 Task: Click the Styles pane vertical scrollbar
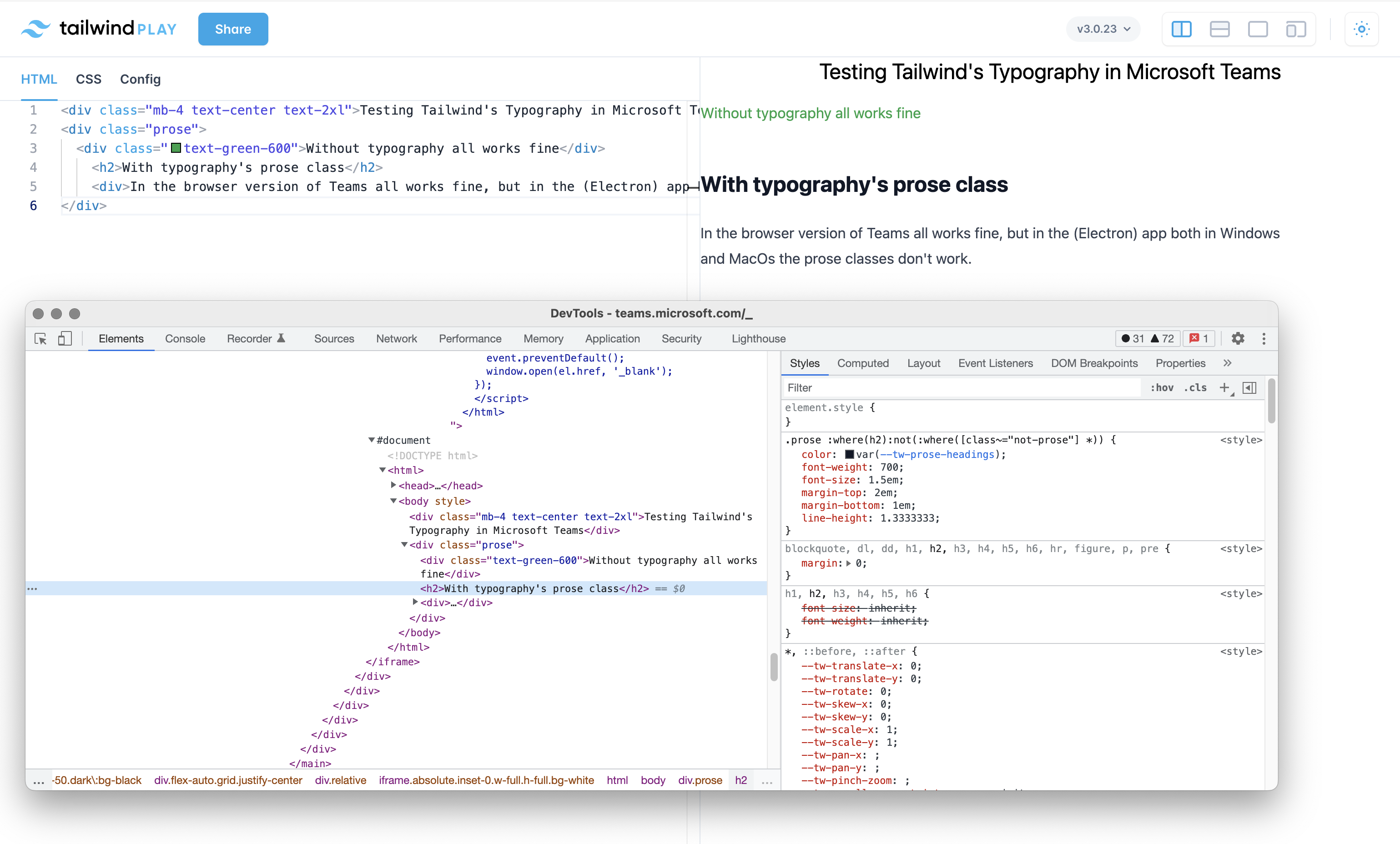point(1272,401)
